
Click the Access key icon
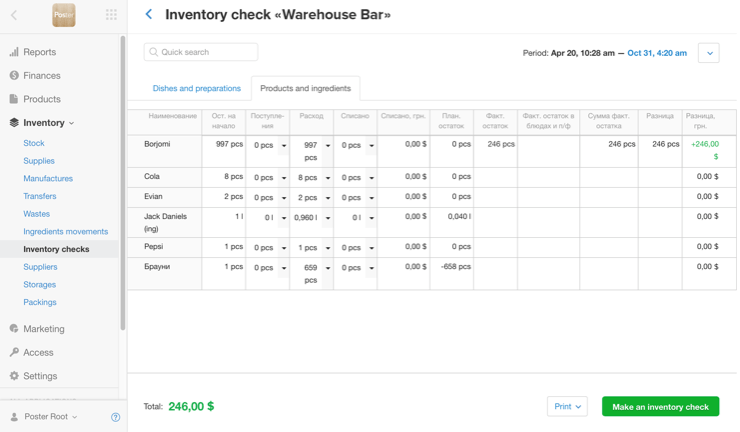pos(14,353)
